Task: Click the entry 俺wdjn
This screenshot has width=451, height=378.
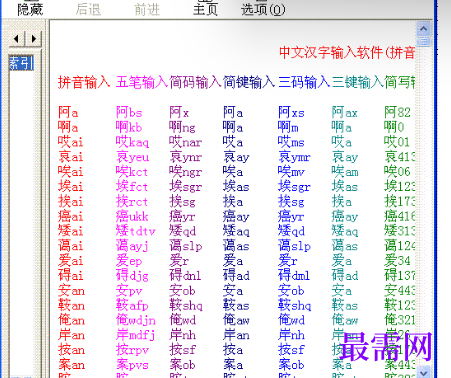Action: point(136,320)
